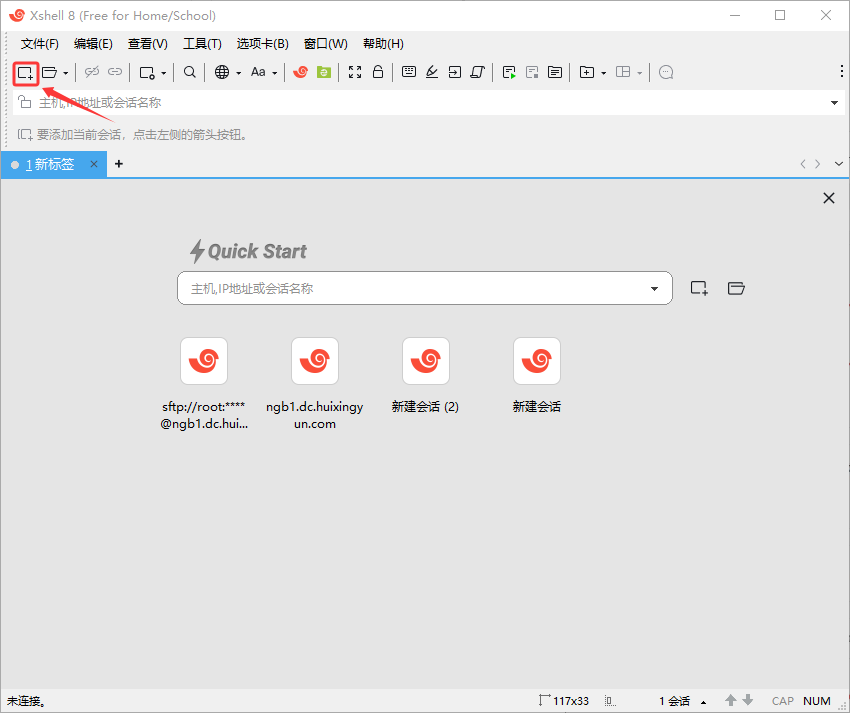The height and width of the screenshot is (713, 850).
Task: Open the keyboard key mapping icon
Action: pos(409,72)
